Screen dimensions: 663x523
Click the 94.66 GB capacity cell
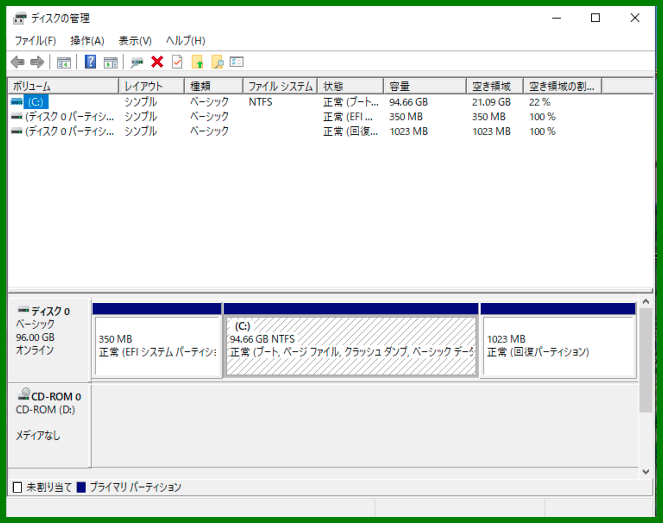coord(408,102)
